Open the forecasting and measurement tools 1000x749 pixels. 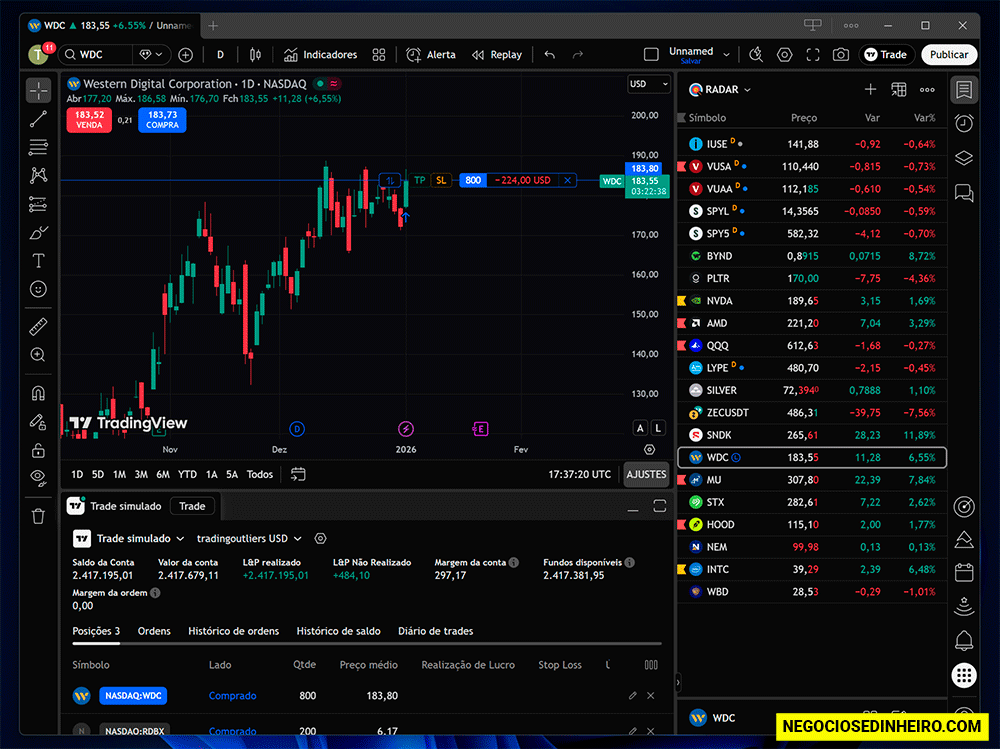coord(38,204)
